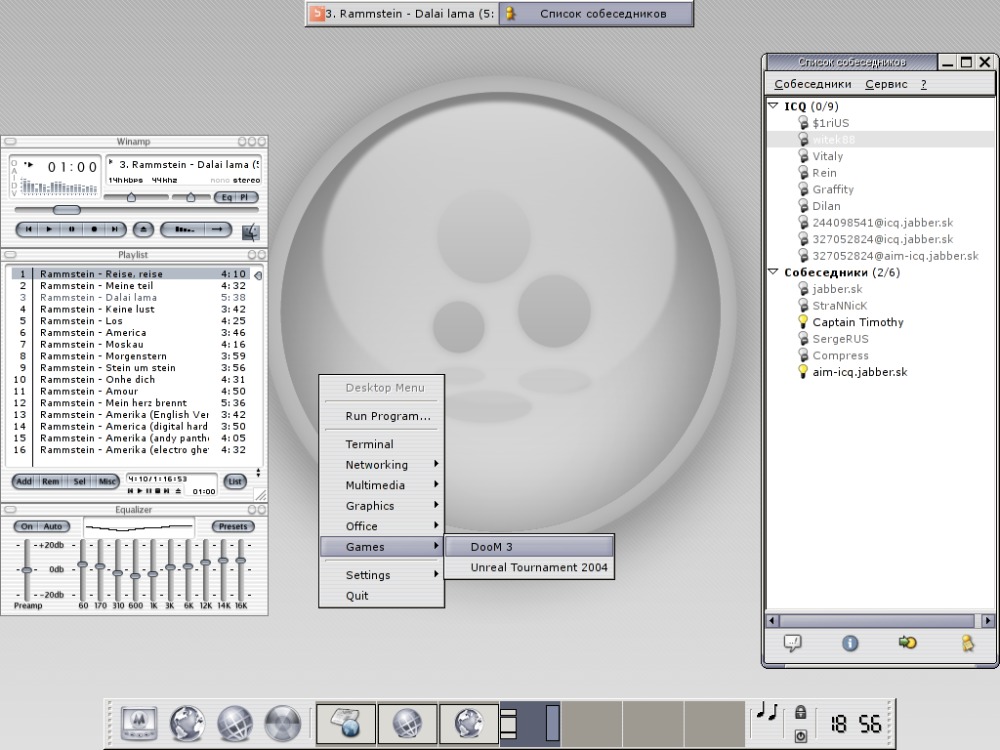
Task: Click Winamp spectrum visualizer
Action: pyautogui.click(x=59, y=186)
